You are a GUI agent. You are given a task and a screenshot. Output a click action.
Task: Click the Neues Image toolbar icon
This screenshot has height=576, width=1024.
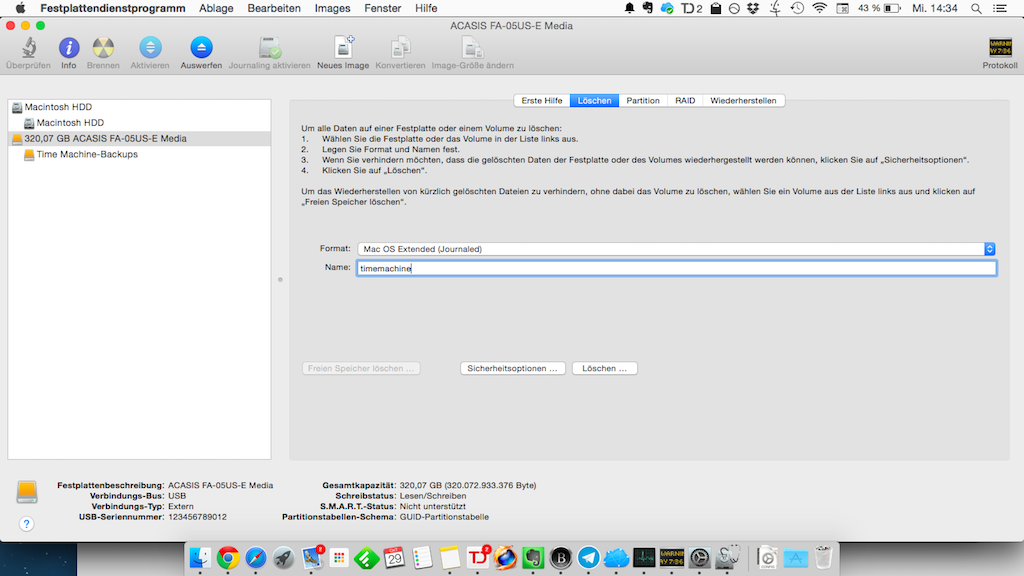coord(343,48)
